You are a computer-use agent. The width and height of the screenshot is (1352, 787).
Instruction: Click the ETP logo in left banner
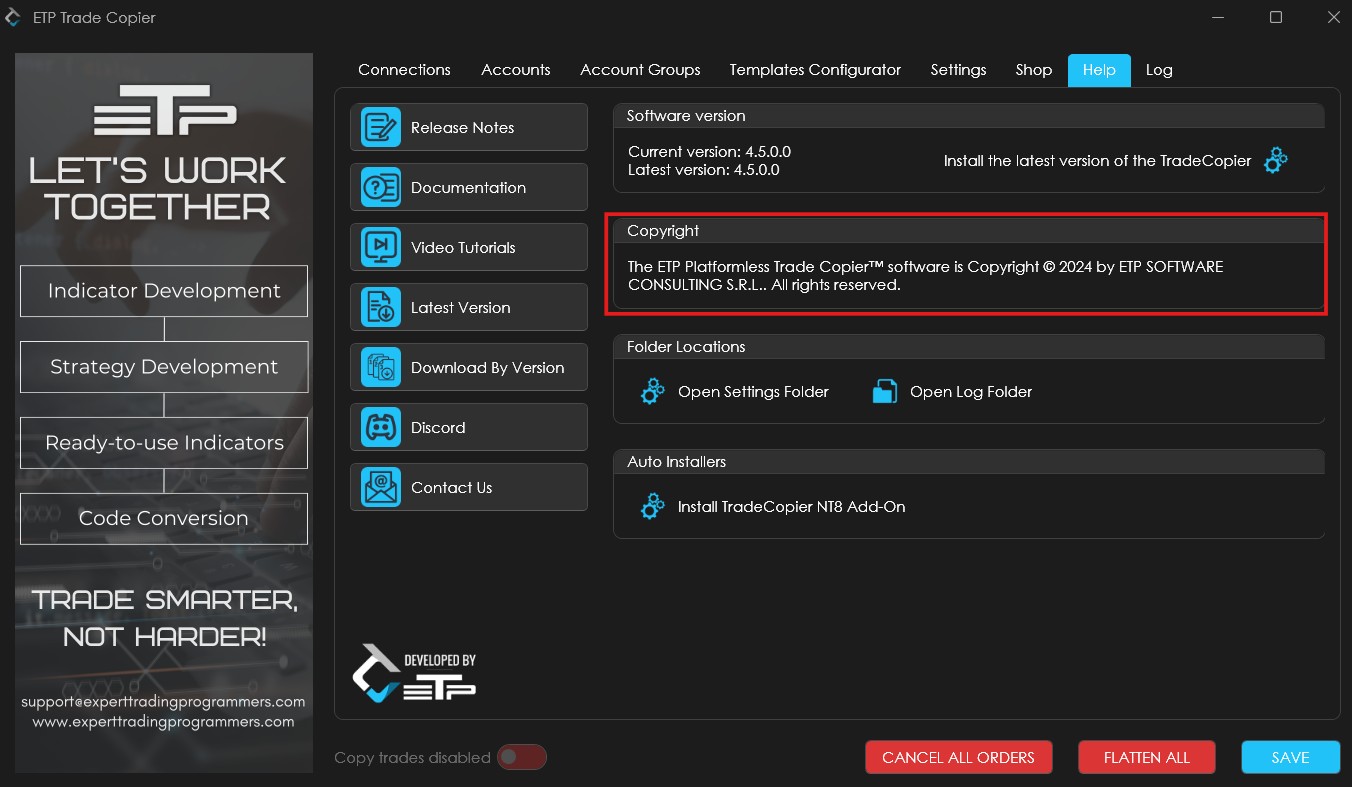point(164,110)
